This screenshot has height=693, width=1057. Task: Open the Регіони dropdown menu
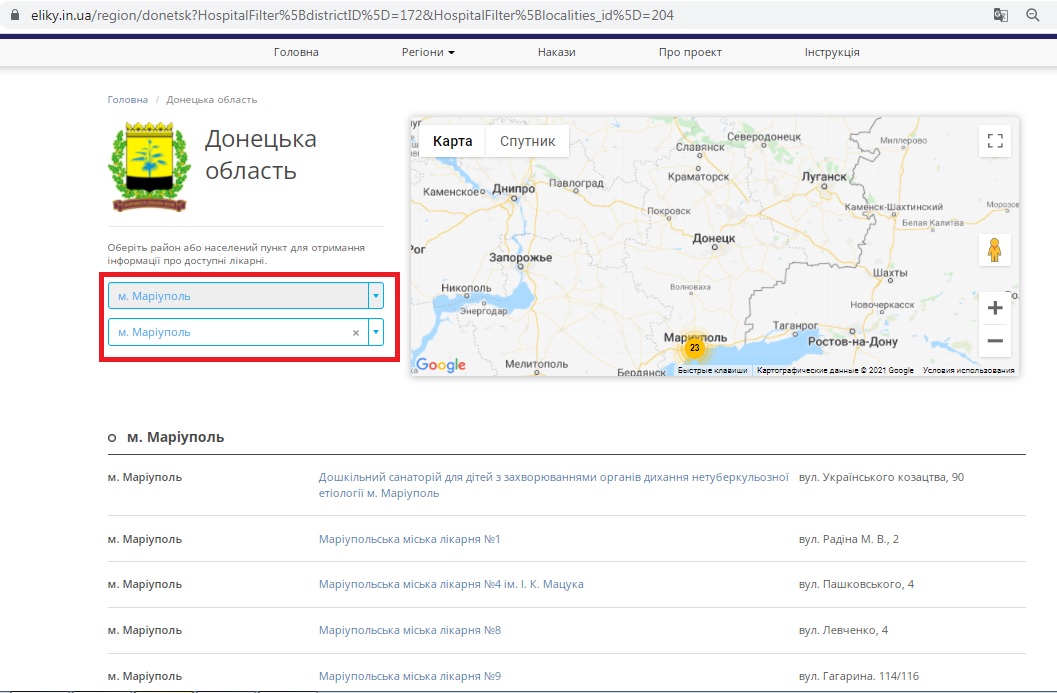pos(428,52)
